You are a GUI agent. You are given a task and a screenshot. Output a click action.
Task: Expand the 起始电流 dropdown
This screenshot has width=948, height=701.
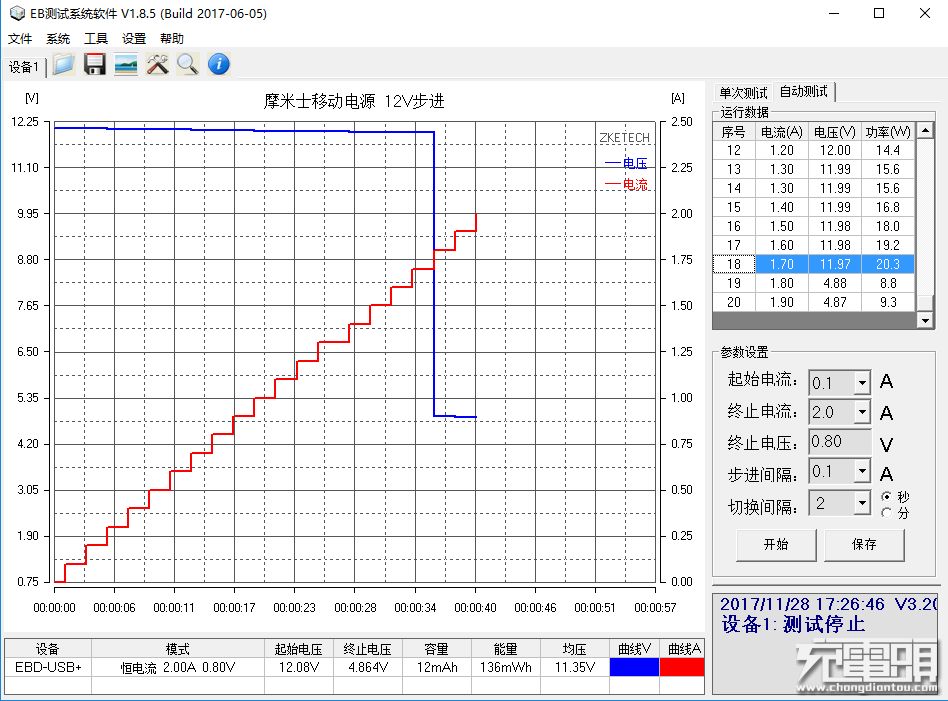point(862,382)
